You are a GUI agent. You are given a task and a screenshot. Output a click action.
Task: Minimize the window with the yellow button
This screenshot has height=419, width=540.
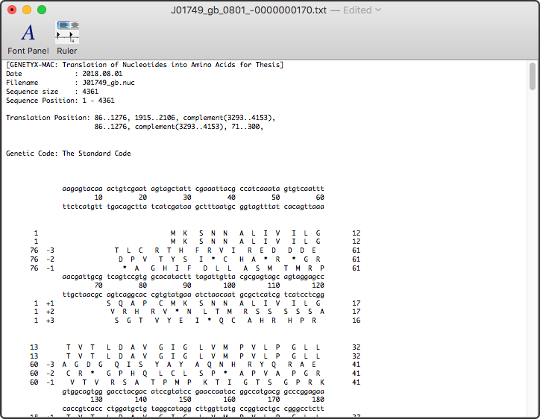[x=27, y=10]
